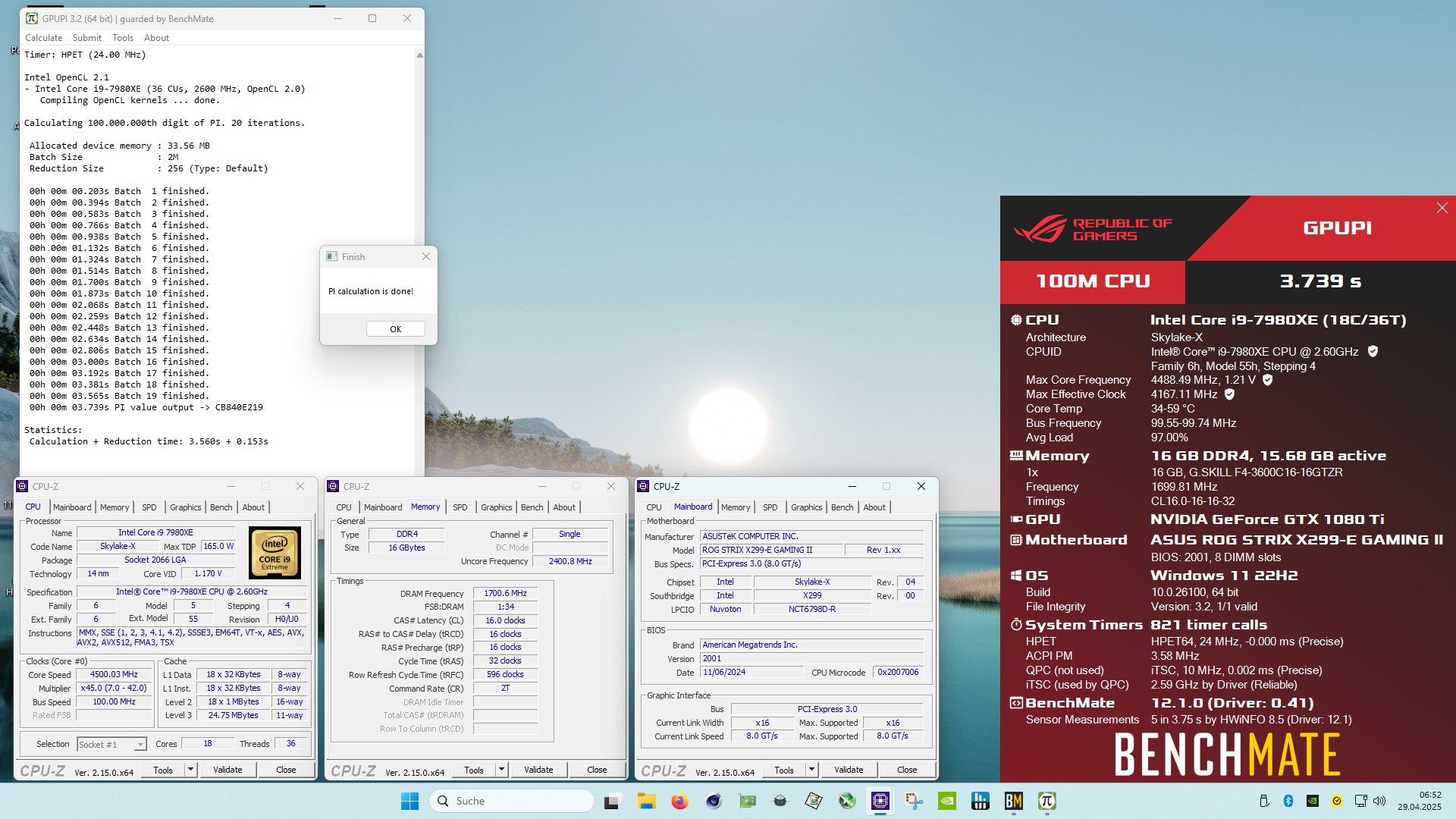Open the Tools dropdown arrow in CPU-Z CPU window
This screenshot has height=819, width=1456.
(x=190, y=770)
